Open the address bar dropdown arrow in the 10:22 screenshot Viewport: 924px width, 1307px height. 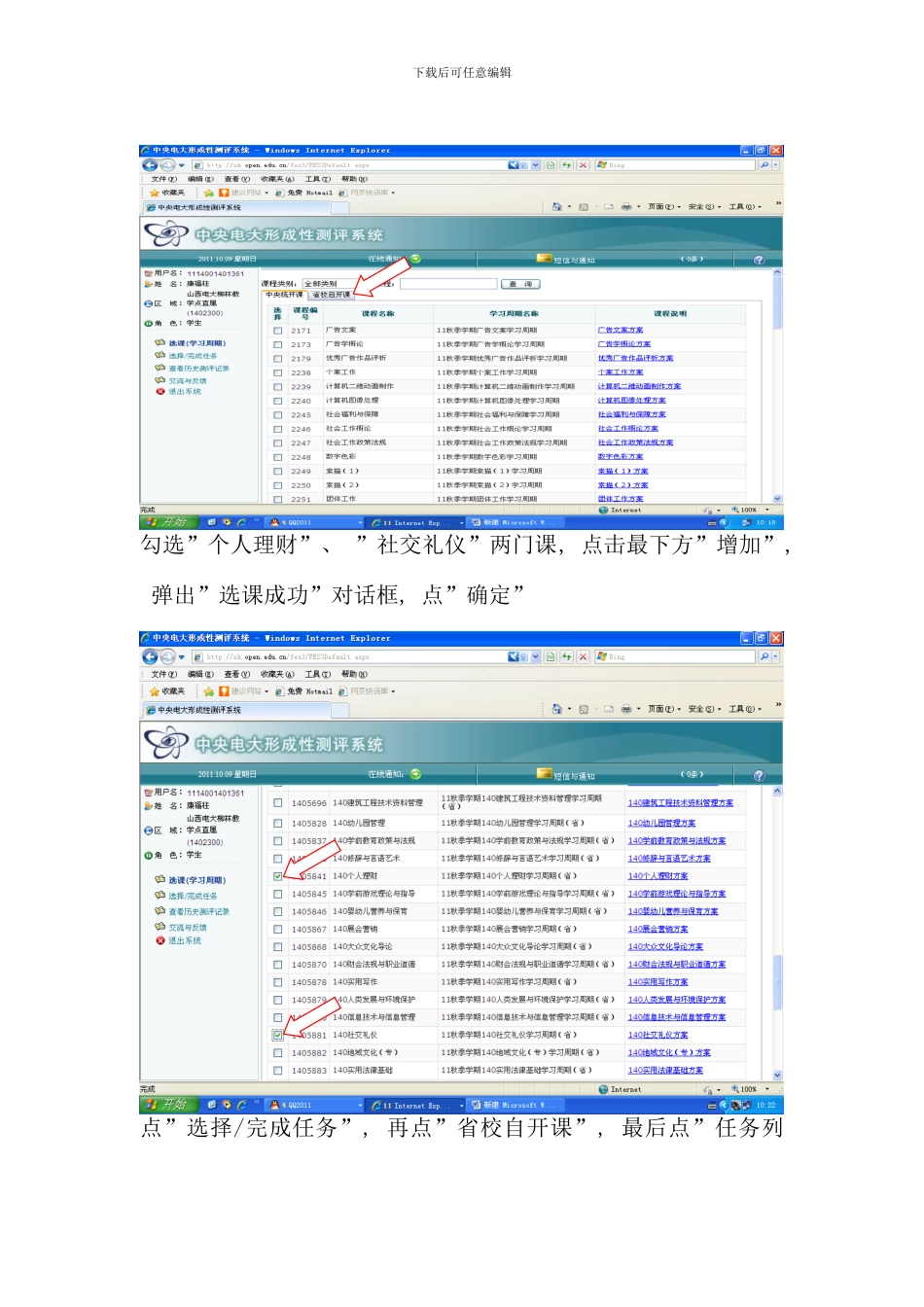[536, 656]
